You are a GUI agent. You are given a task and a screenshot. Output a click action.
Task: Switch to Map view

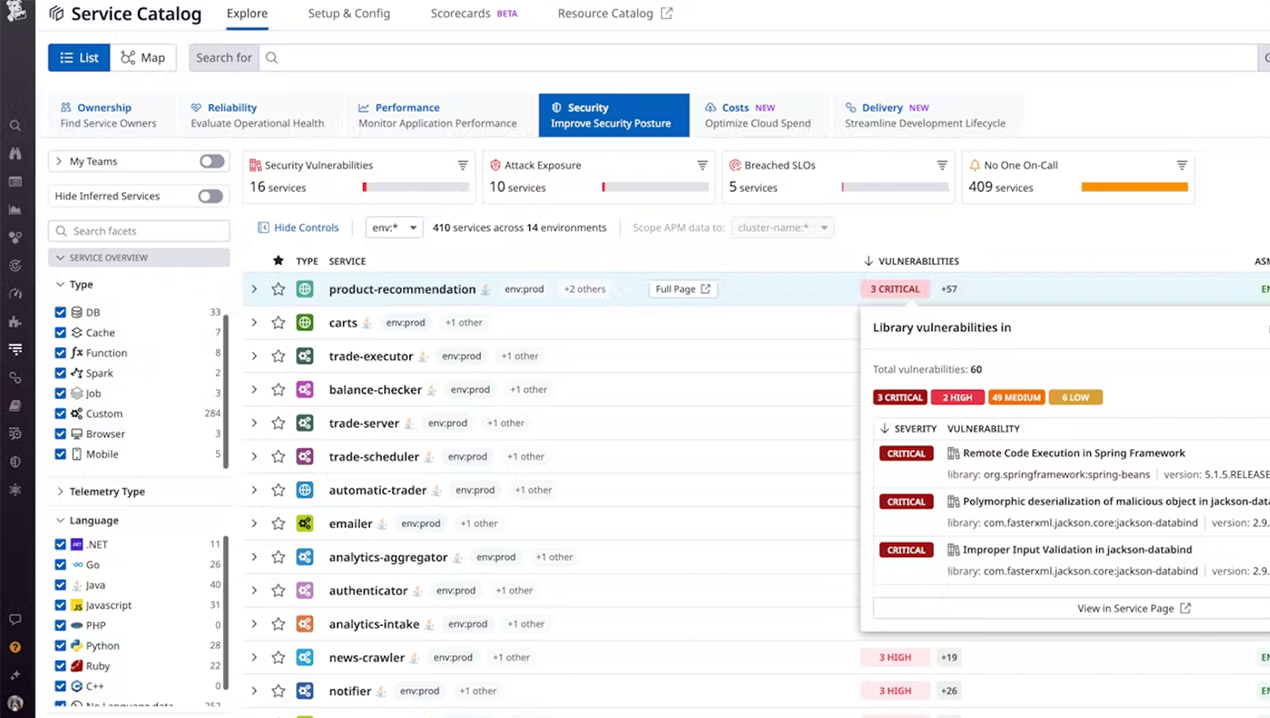143,58
